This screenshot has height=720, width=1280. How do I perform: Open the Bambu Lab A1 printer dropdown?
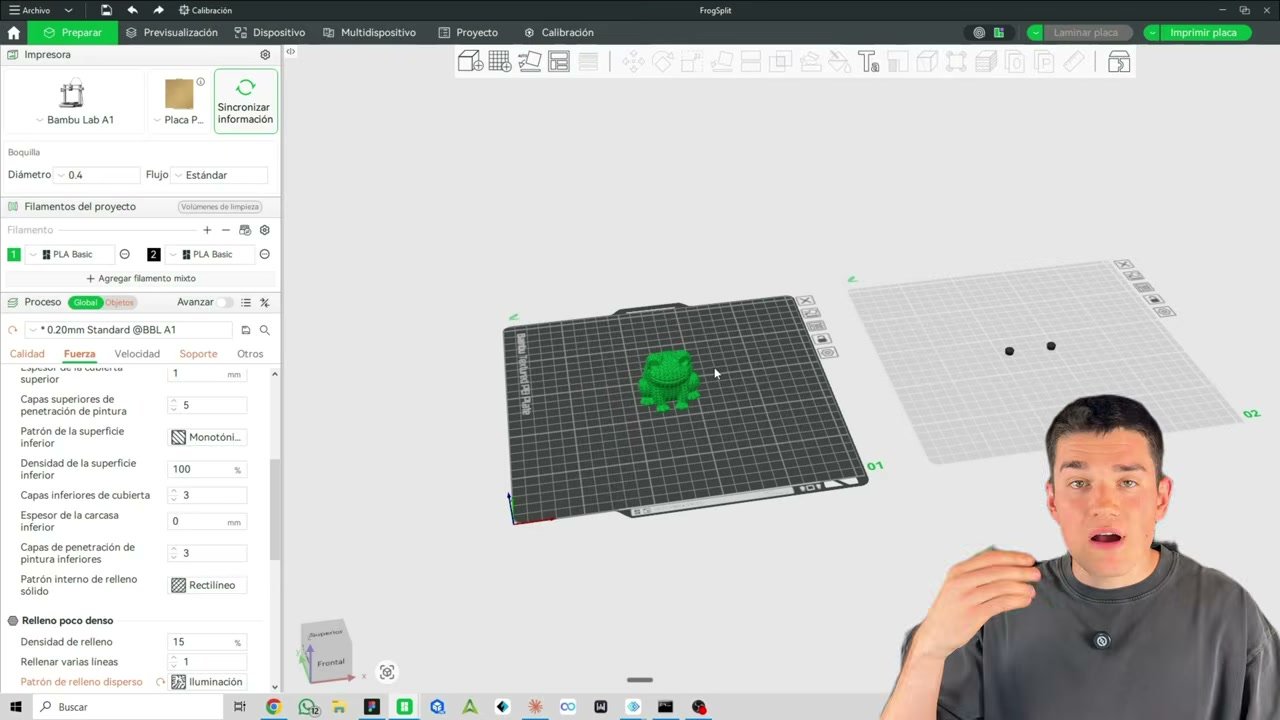tap(73, 120)
